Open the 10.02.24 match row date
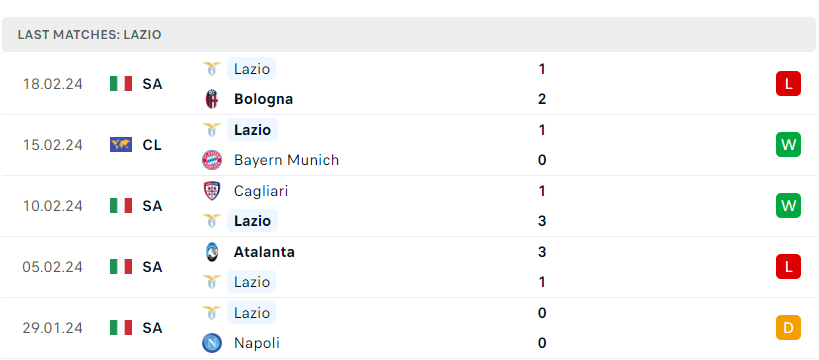The height and width of the screenshot is (360, 819). tap(52, 206)
